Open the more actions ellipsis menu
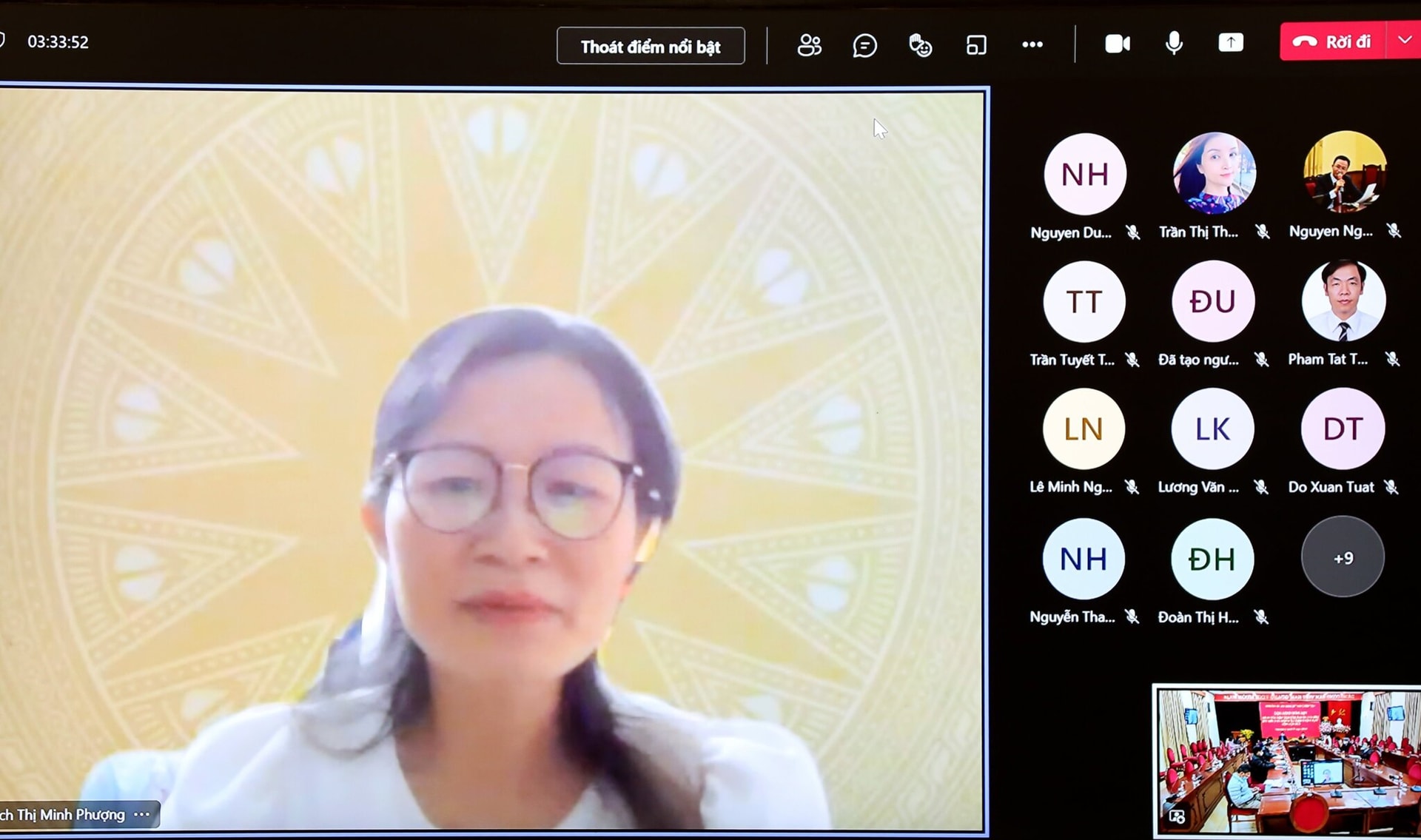The width and height of the screenshot is (1421, 840). [1032, 44]
